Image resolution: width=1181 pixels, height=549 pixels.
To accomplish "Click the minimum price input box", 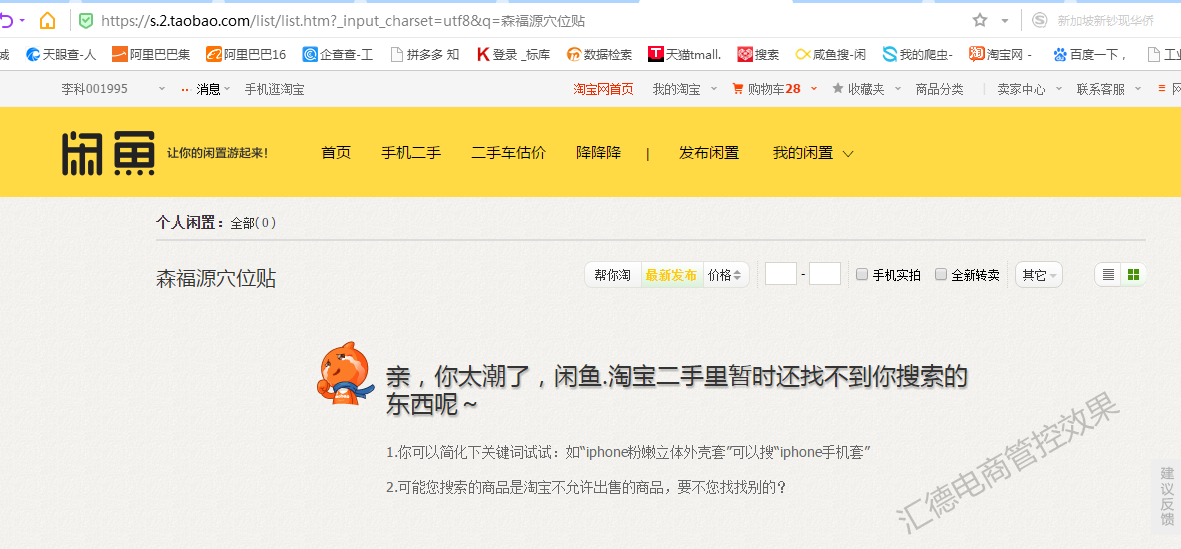I will coord(781,274).
